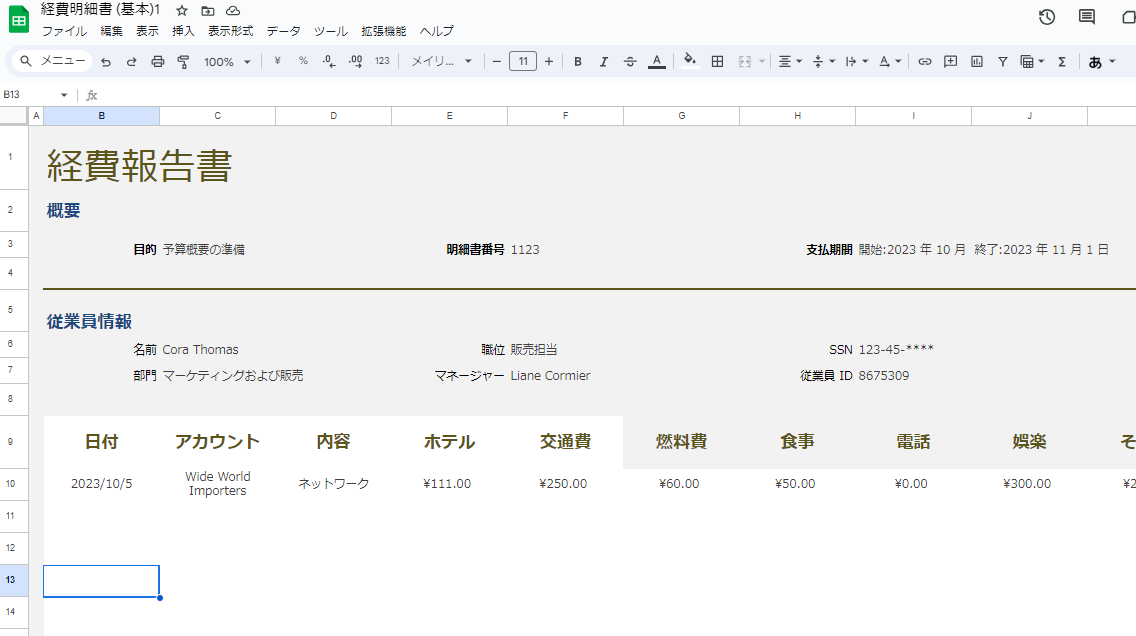Open the データ menu
The image size is (1136, 636).
click(283, 31)
